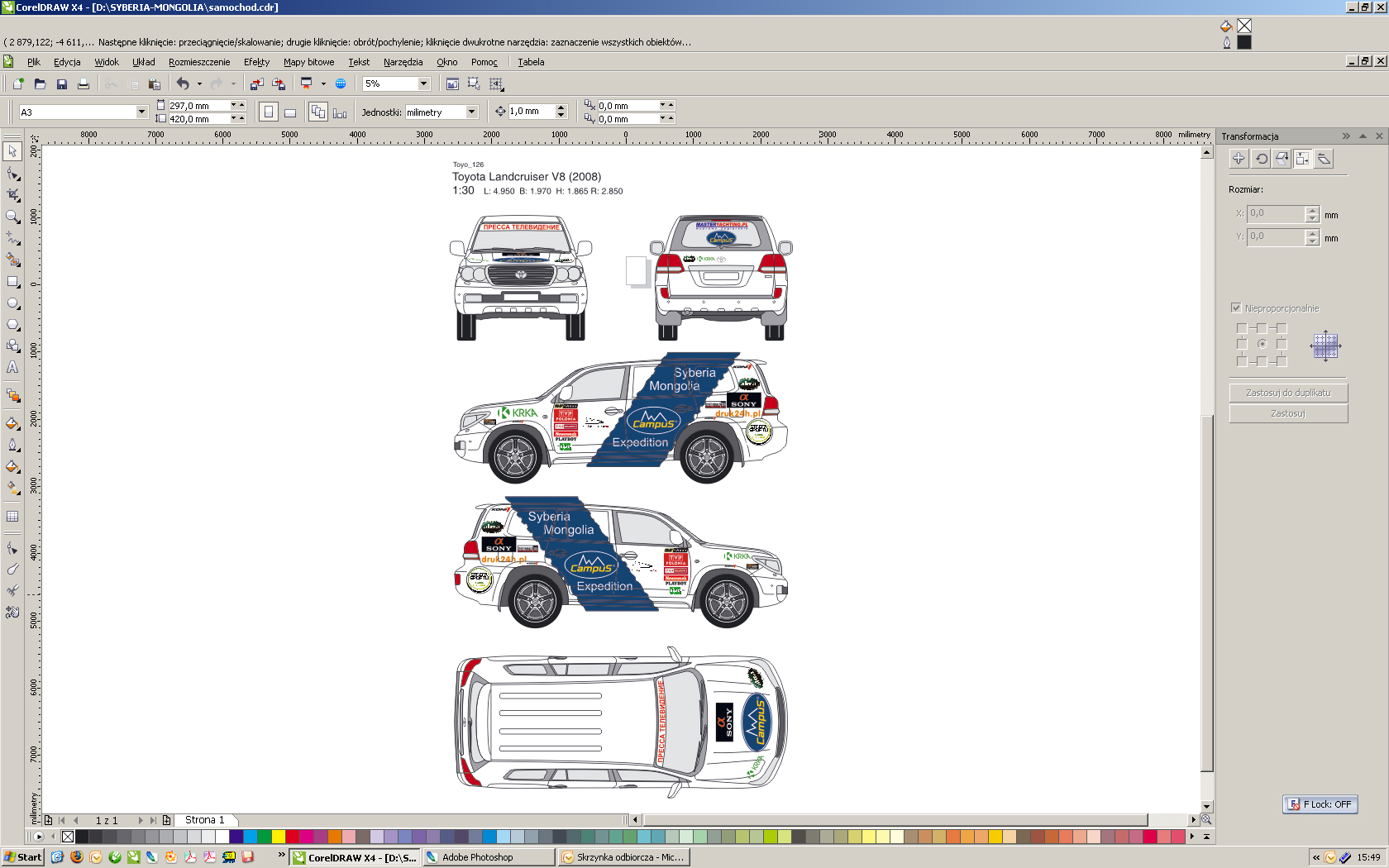Image resolution: width=1389 pixels, height=868 pixels.
Task: Select the bottom-right anchor checkbox
Action: [x=1282, y=361]
